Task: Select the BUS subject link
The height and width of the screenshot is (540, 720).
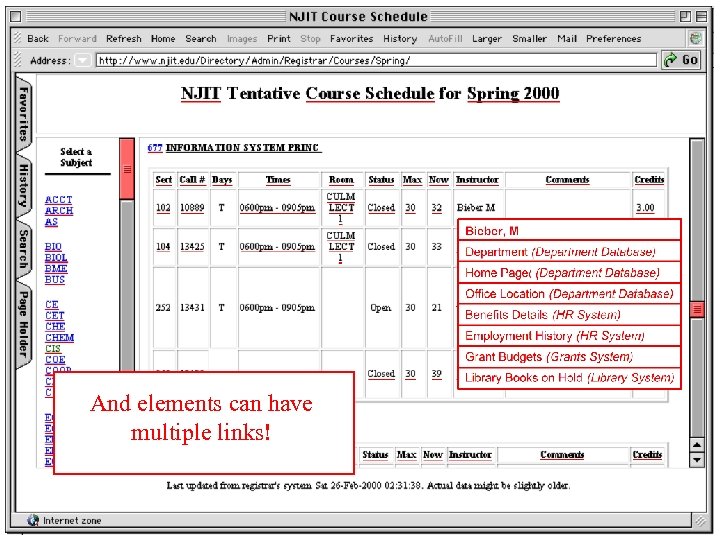Action: (x=55, y=280)
